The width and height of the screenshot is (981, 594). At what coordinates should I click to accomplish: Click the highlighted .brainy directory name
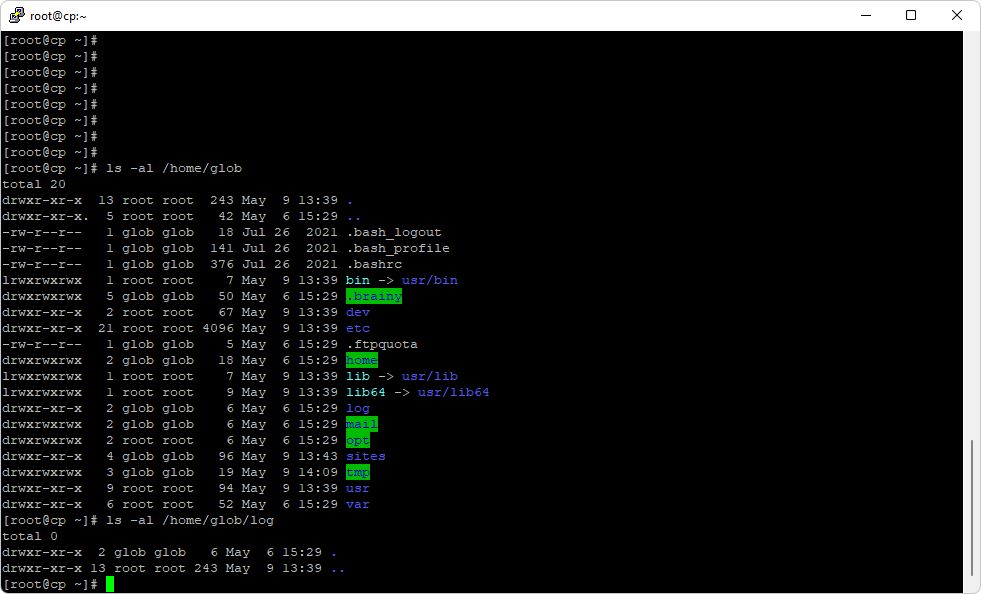[x=374, y=296]
